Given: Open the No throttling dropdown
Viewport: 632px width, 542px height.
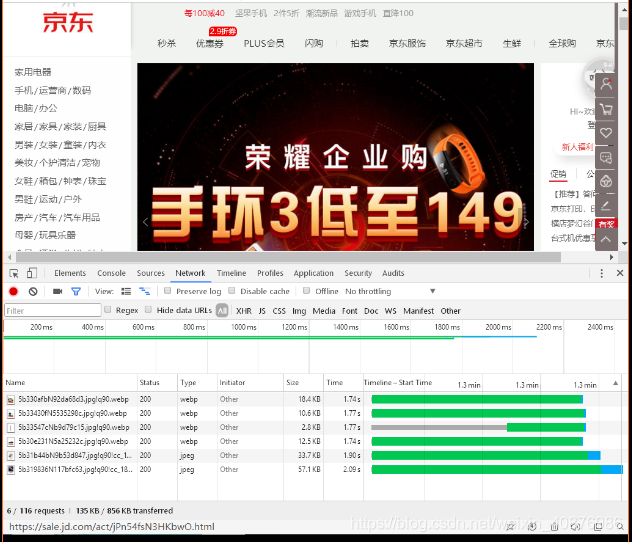Looking at the screenshot, I should coord(390,291).
